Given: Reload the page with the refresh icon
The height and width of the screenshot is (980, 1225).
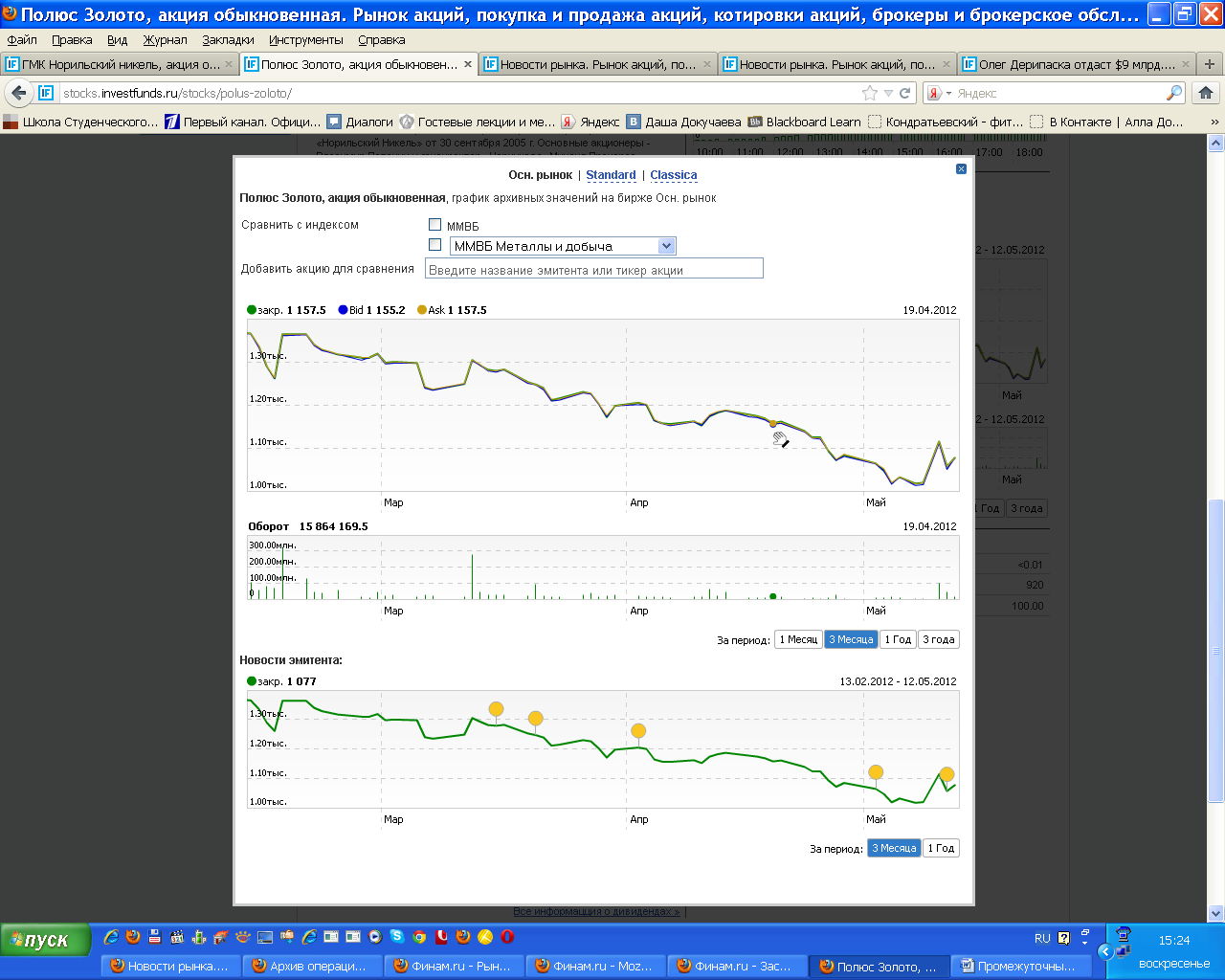Looking at the screenshot, I should [x=906, y=93].
